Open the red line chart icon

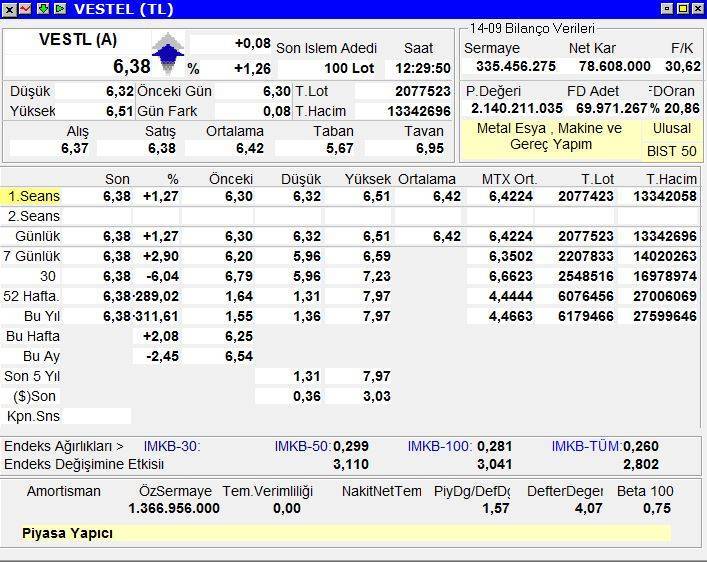coord(25,9)
